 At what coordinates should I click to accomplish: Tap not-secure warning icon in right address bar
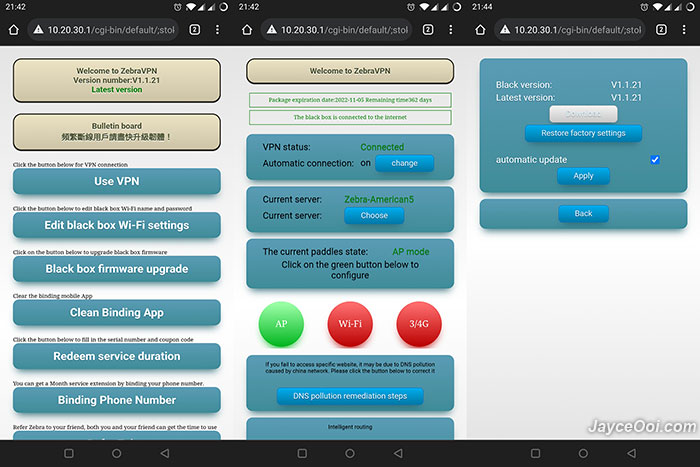[505, 30]
